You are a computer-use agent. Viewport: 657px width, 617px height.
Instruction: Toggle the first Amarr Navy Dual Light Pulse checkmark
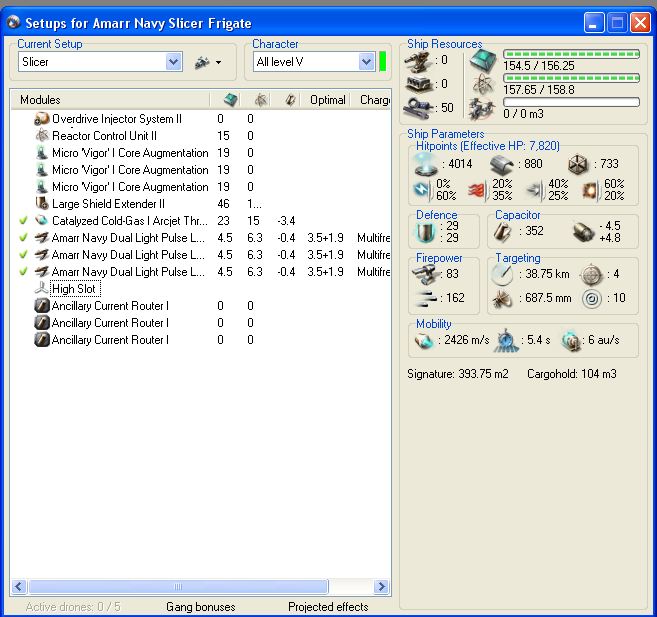pyautogui.click(x=23, y=237)
